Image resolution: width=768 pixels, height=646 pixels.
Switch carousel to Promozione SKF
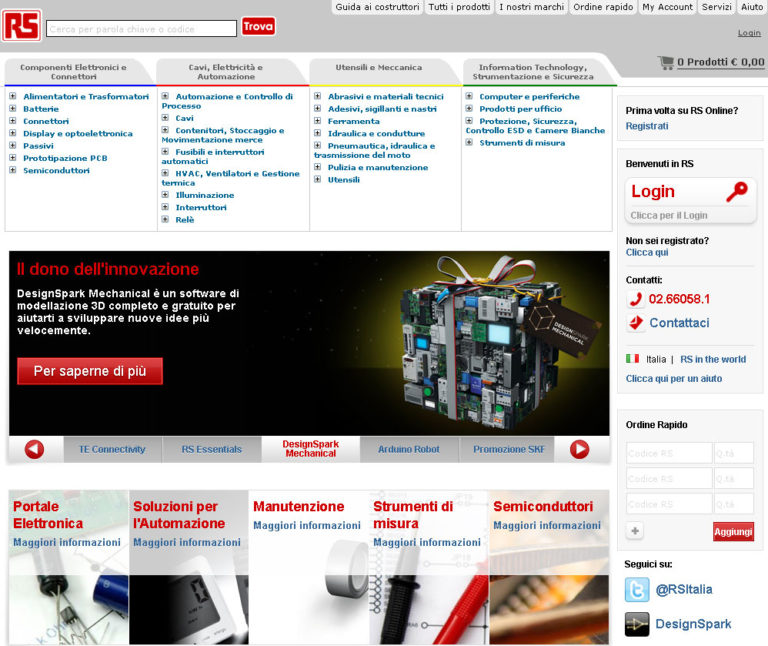coord(508,449)
